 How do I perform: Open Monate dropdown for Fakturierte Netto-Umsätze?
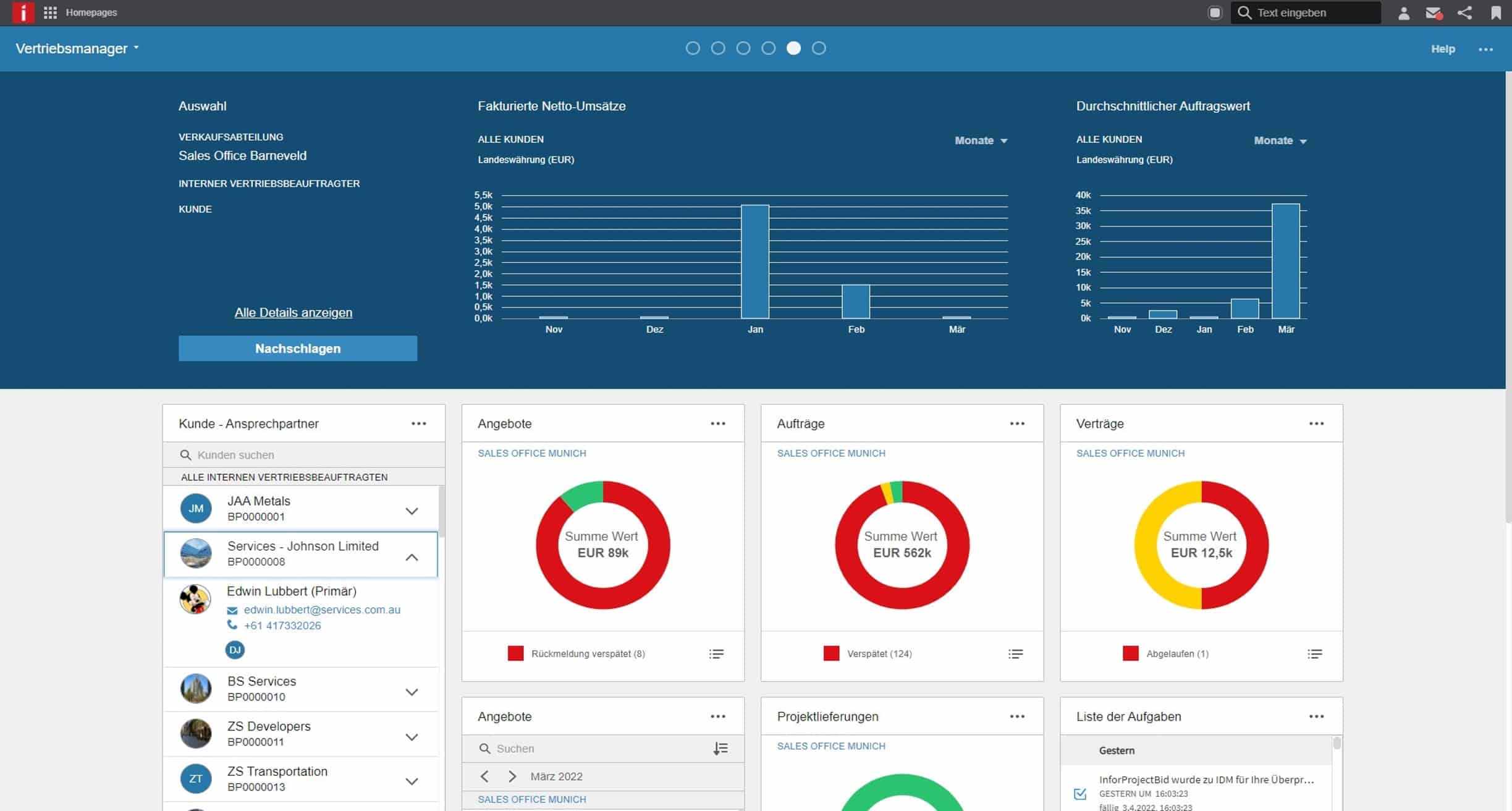point(981,140)
